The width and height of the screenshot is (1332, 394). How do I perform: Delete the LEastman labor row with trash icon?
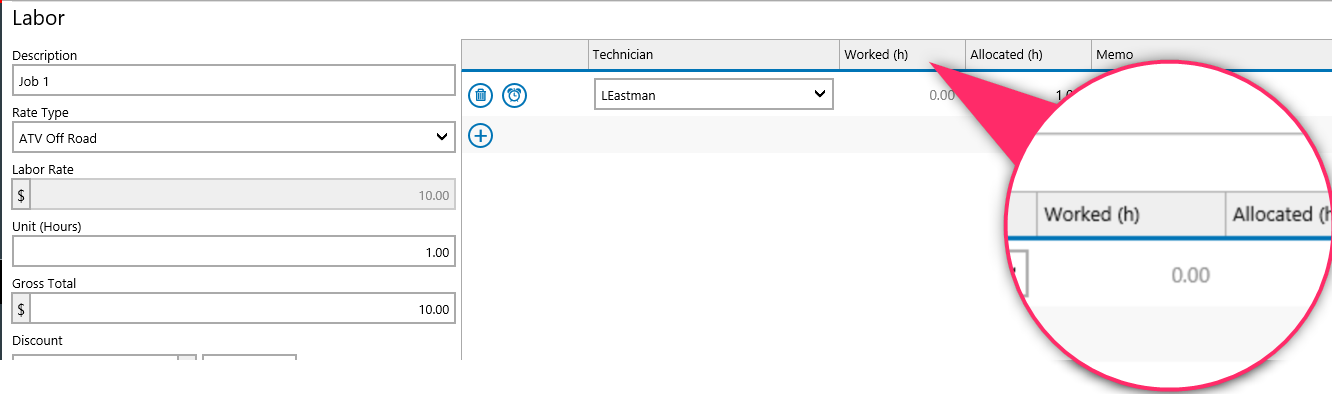pyautogui.click(x=481, y=95)
